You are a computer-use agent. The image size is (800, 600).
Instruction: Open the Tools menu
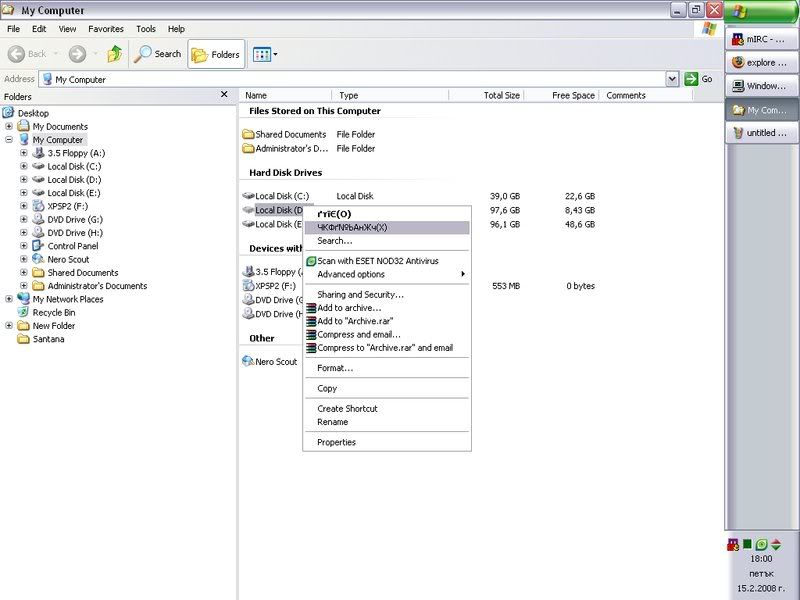[146, 29]
